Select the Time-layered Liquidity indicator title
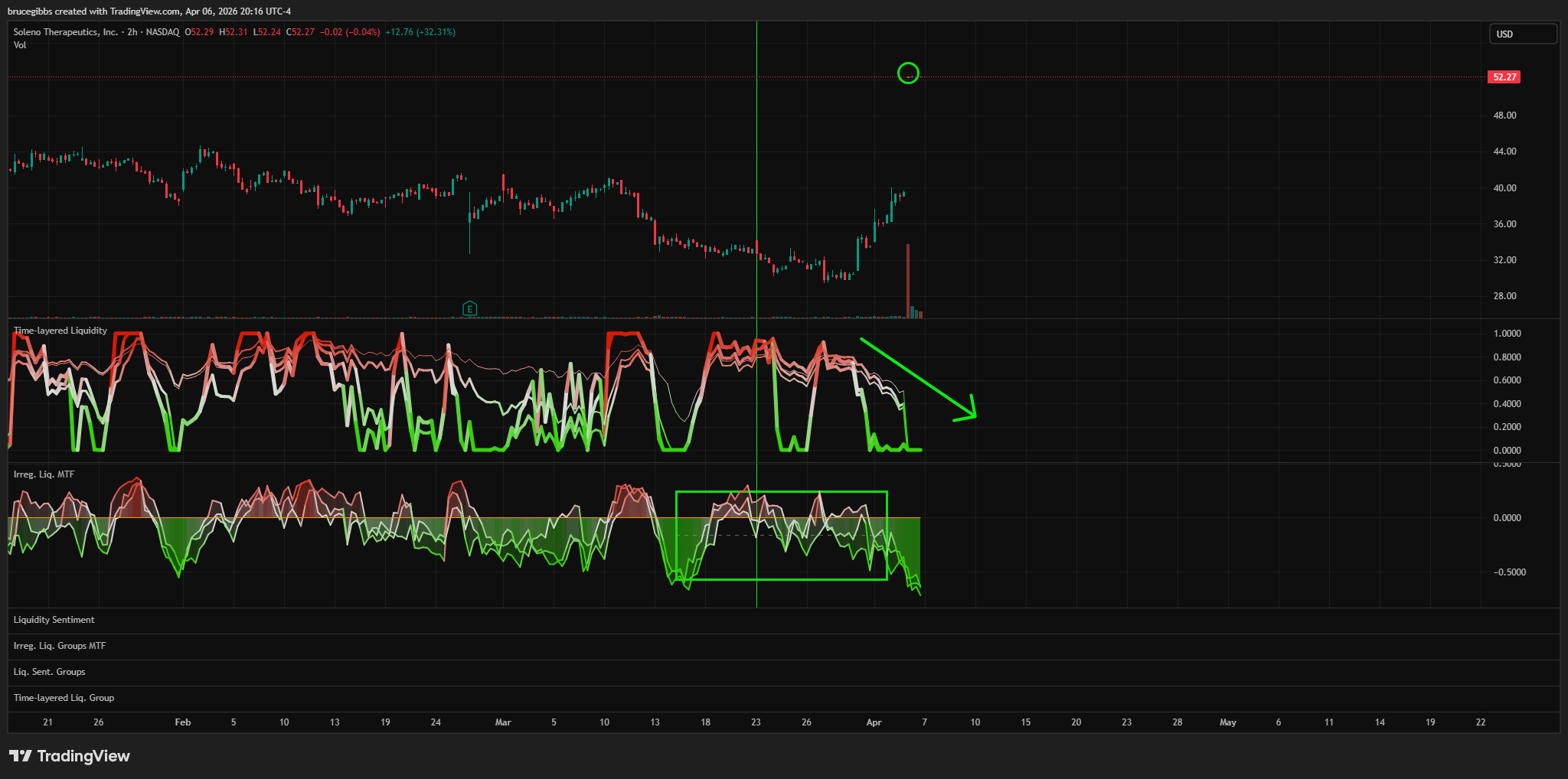 tap(60, 331)
